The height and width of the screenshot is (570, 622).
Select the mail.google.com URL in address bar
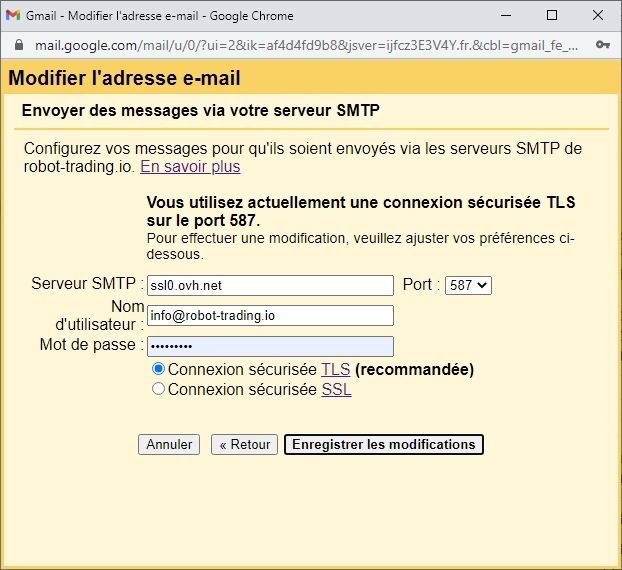click(x=300, y=45)
